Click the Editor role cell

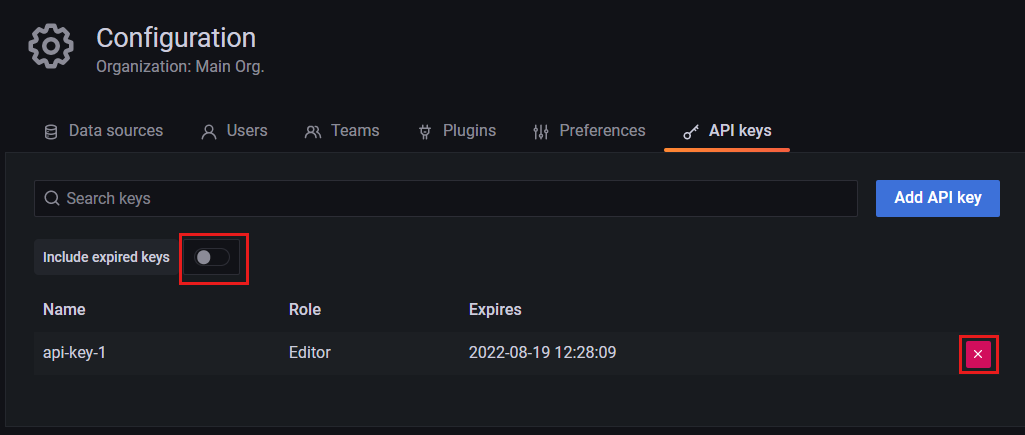[310, 352]
